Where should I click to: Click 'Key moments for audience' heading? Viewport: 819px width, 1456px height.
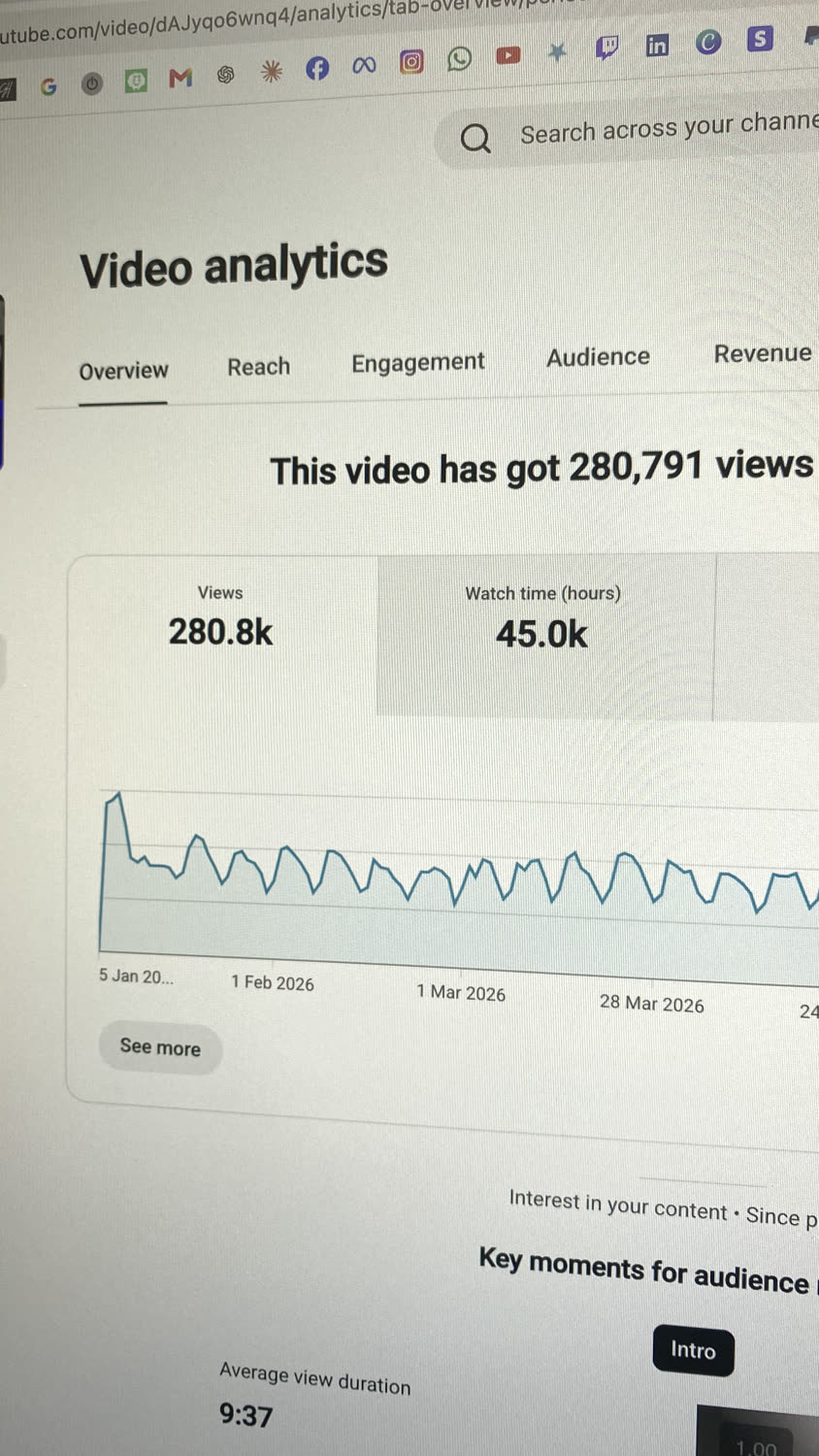coord(643,1270)
